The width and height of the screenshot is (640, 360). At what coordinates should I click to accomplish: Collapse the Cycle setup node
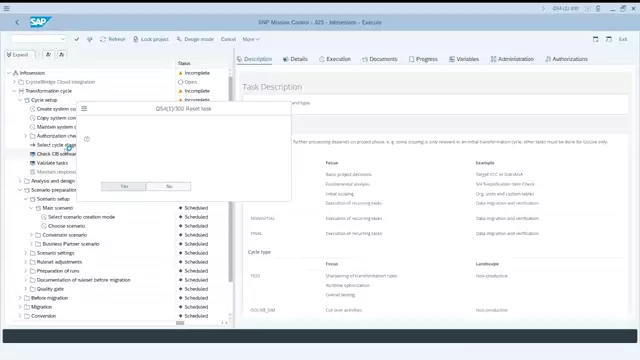[x=20, y=100]
